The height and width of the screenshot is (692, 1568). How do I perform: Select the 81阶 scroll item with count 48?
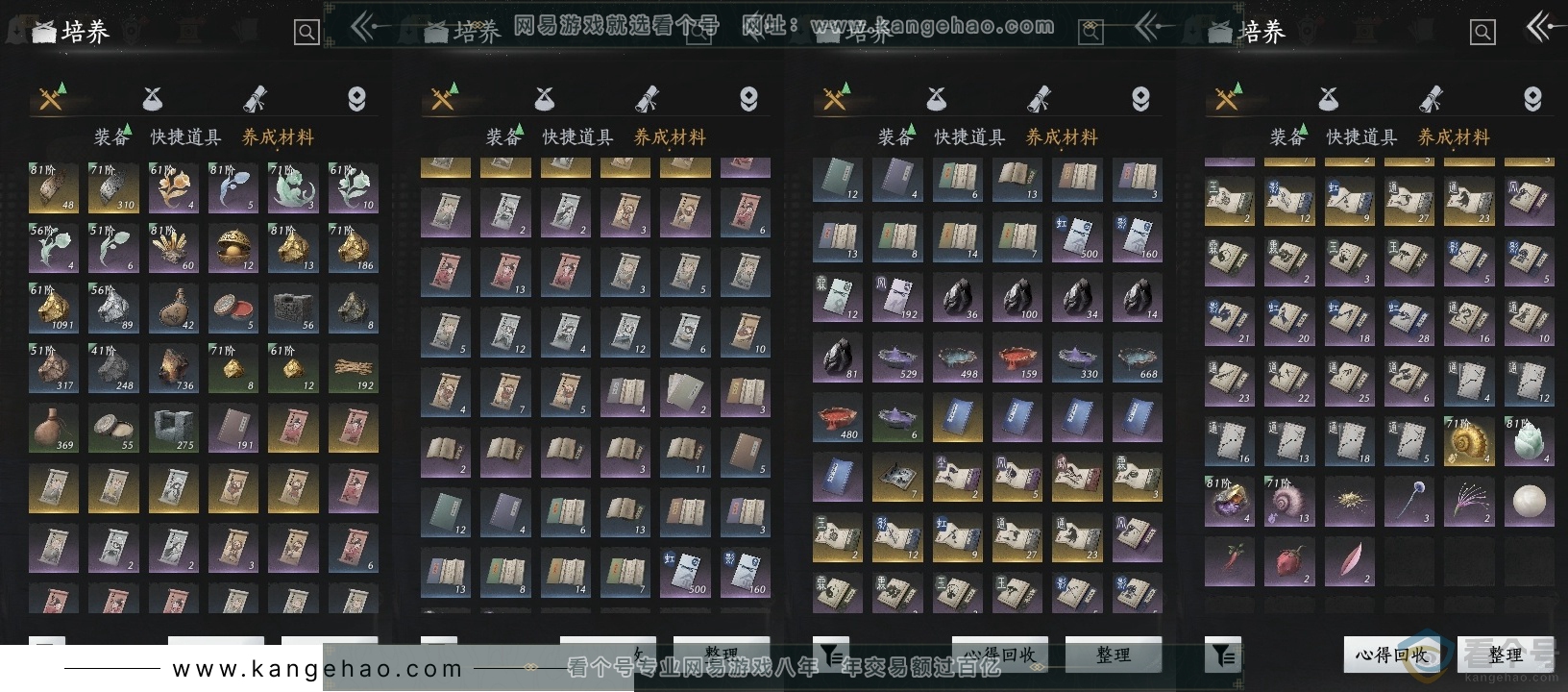54,187
